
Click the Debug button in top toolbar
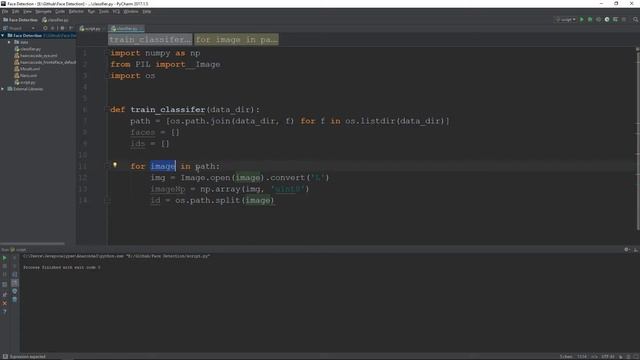point(590,19)
